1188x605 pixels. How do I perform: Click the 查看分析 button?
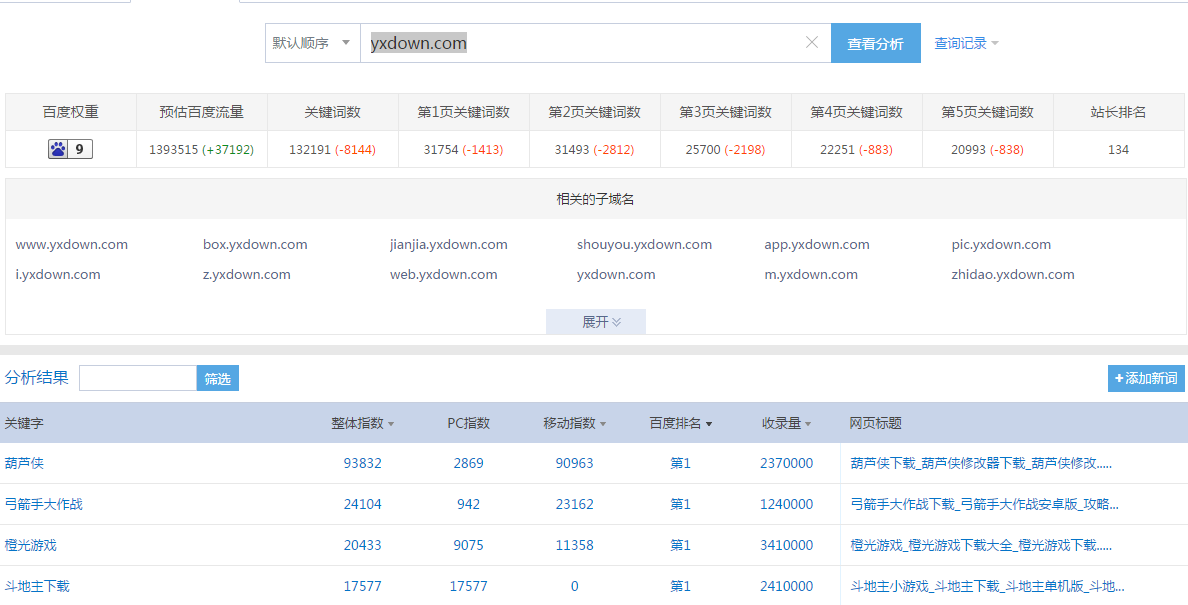click(876, 43)
